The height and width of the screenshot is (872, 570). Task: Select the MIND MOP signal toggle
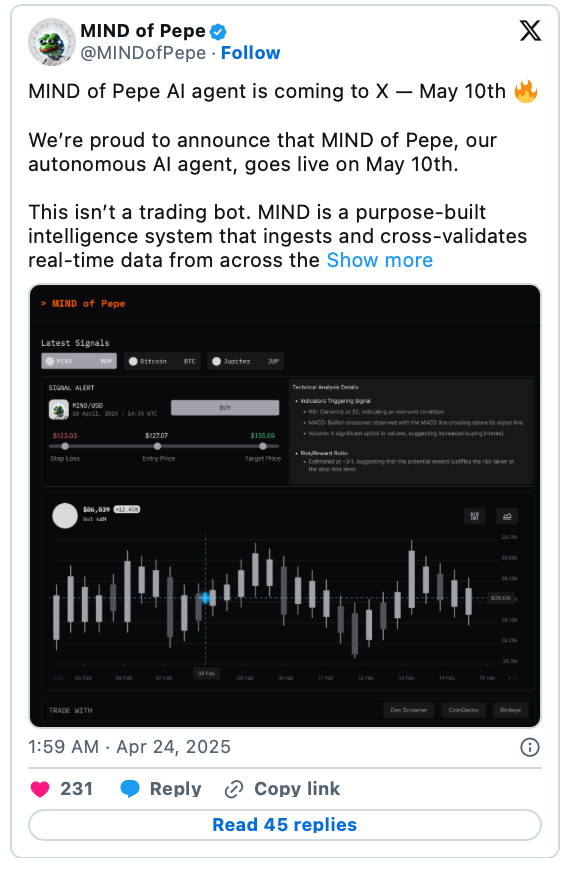79,361
